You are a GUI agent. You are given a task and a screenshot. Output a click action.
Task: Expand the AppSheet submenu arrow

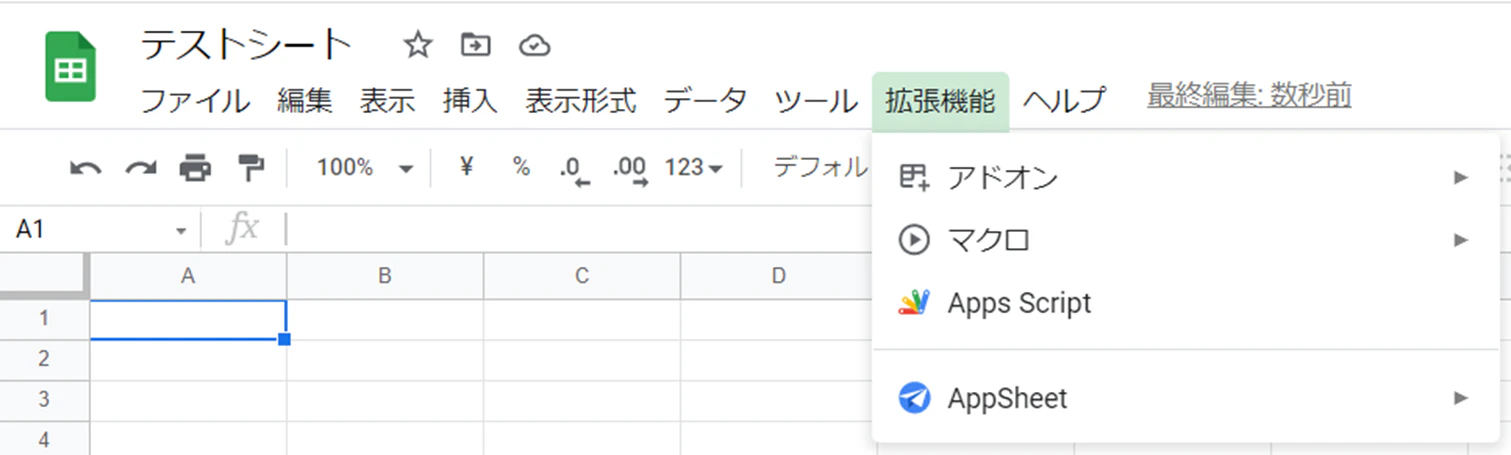click(1461, 398)
